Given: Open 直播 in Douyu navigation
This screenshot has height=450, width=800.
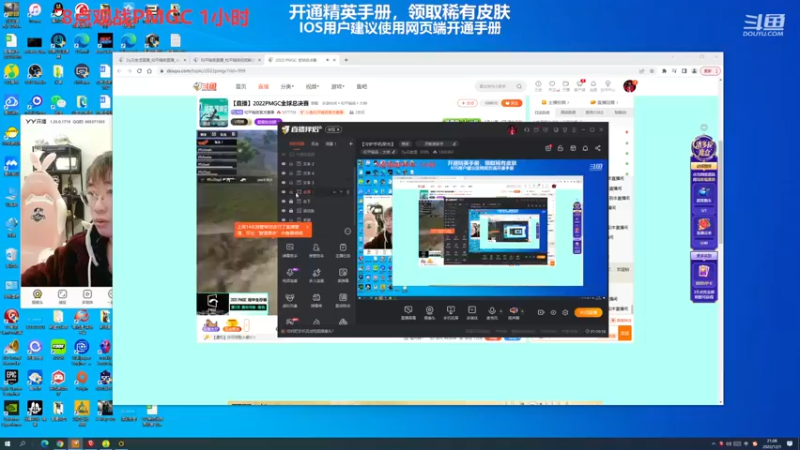Looking at the screenshot, I should coord(263,87).
